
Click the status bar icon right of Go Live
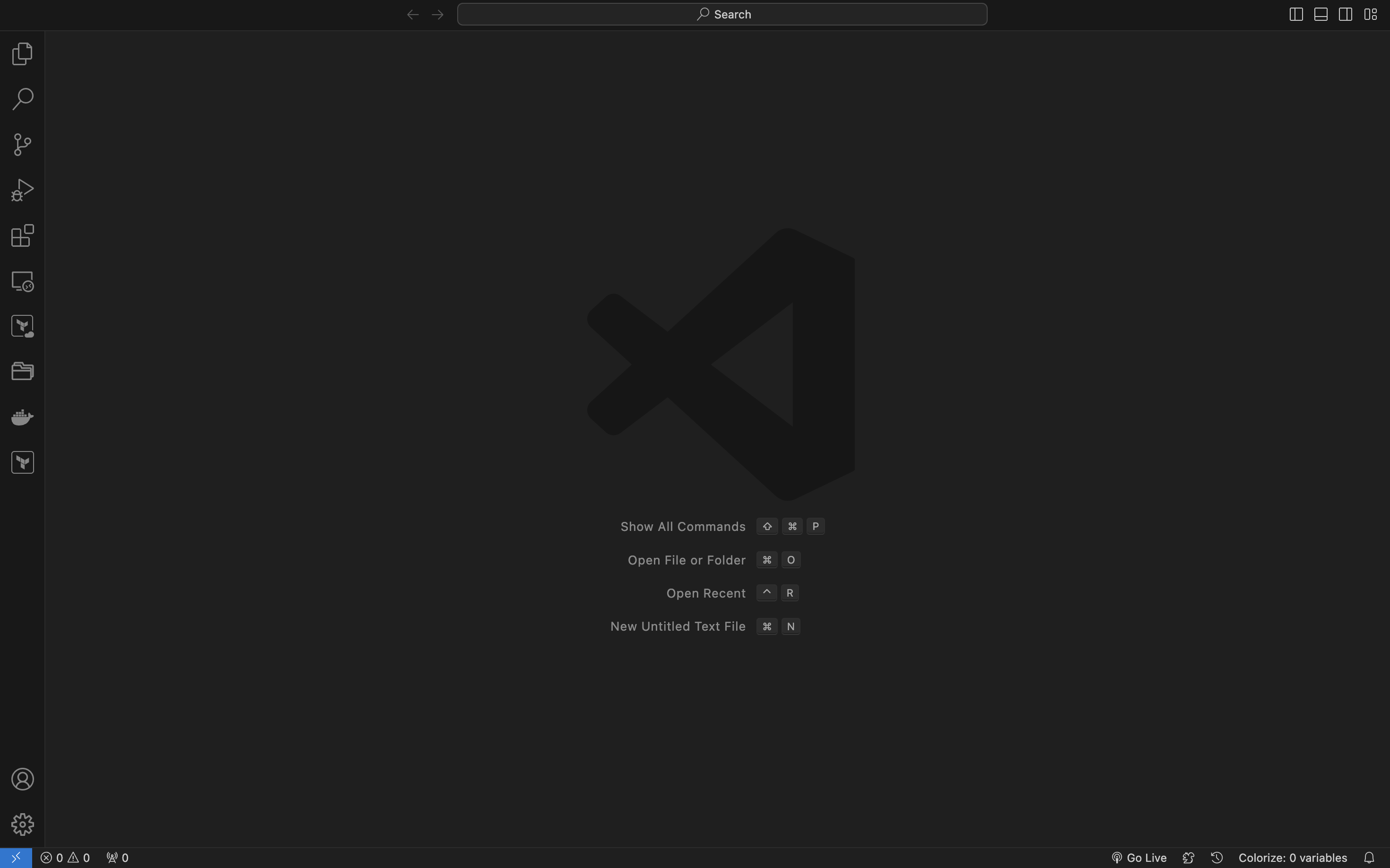tap(1189, 858)
